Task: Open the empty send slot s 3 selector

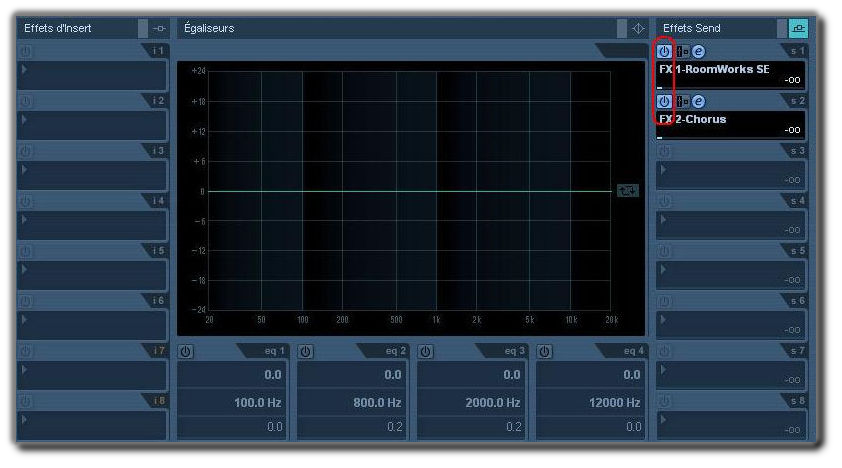Action: pyautogui.click(x=730, y=175)
